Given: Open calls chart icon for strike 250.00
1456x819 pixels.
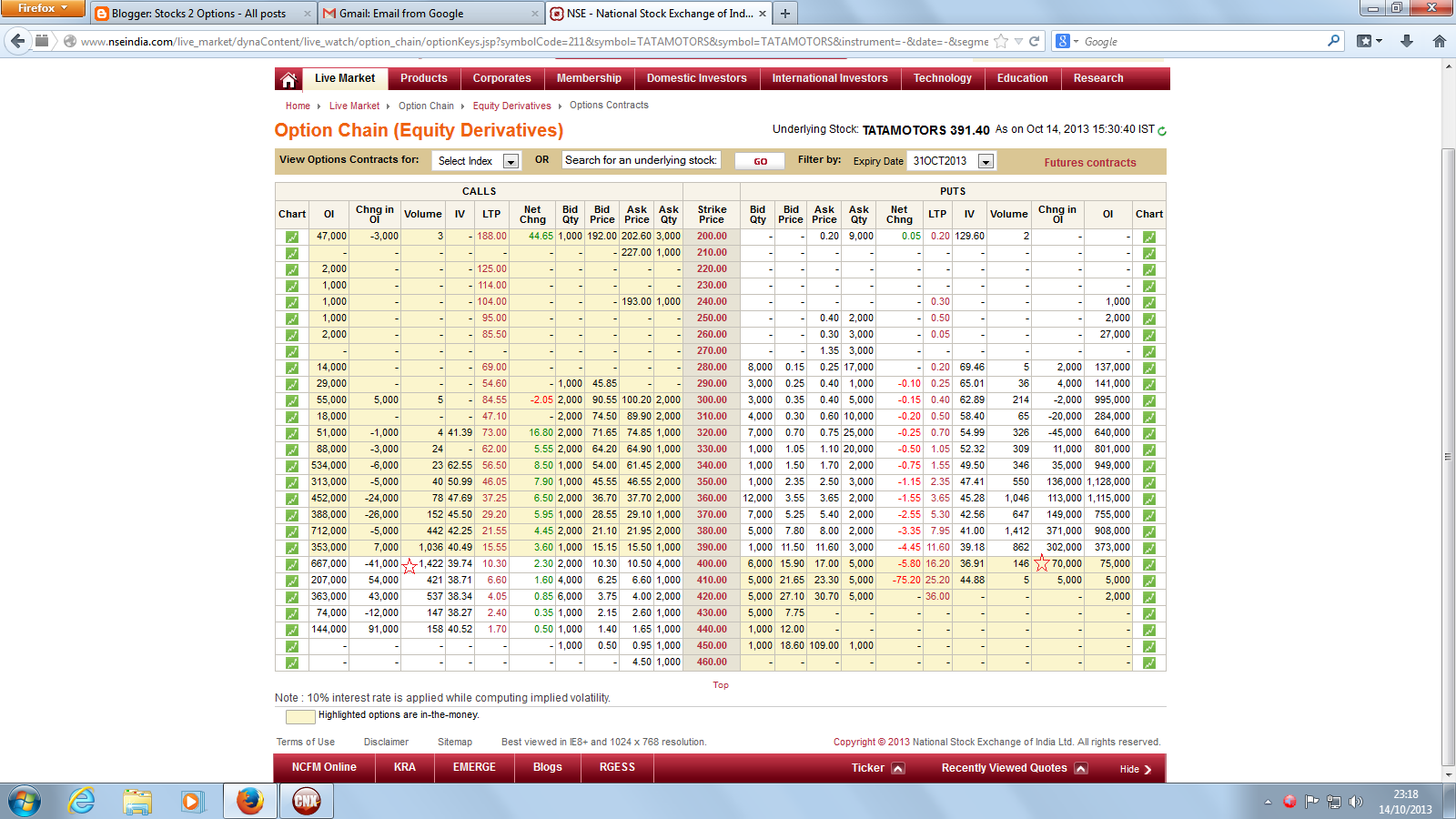Looking at the screenshot, I should [x=292, y=318].
